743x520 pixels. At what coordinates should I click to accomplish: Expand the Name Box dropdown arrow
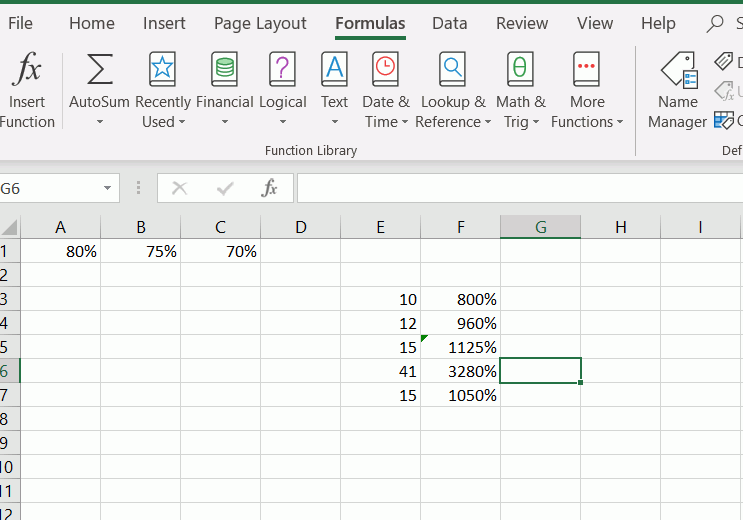[x=107, y=188]
